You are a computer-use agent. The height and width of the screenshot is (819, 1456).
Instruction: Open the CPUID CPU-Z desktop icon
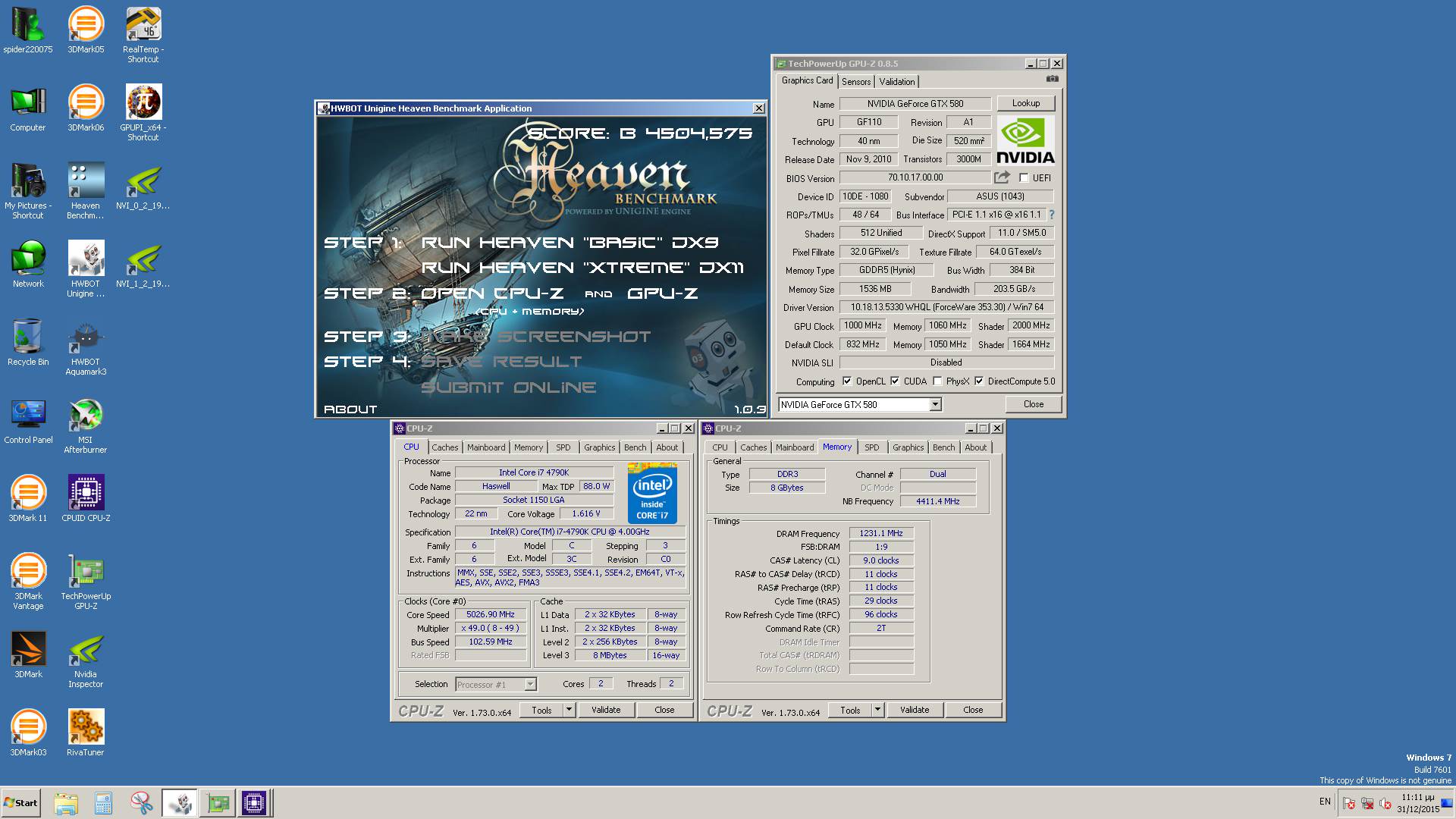pos(86,499)
